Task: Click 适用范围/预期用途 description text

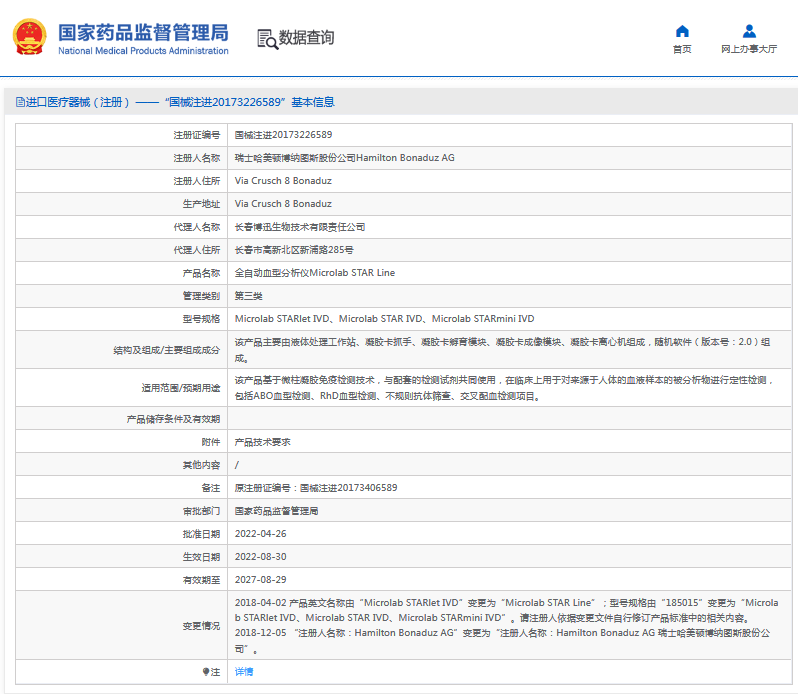Action: point(504,388)
